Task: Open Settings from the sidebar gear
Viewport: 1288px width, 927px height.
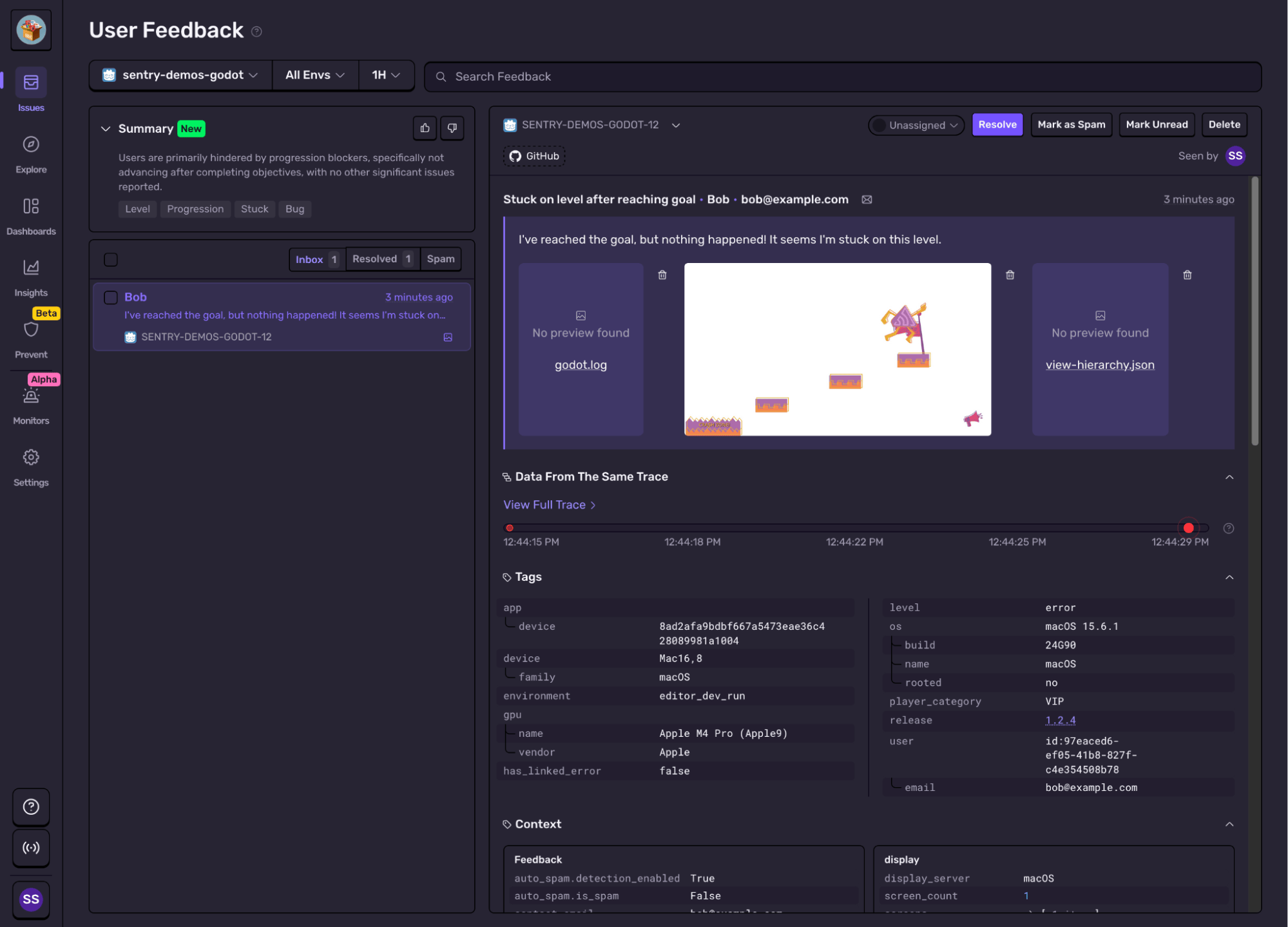Action: point(30,457)
